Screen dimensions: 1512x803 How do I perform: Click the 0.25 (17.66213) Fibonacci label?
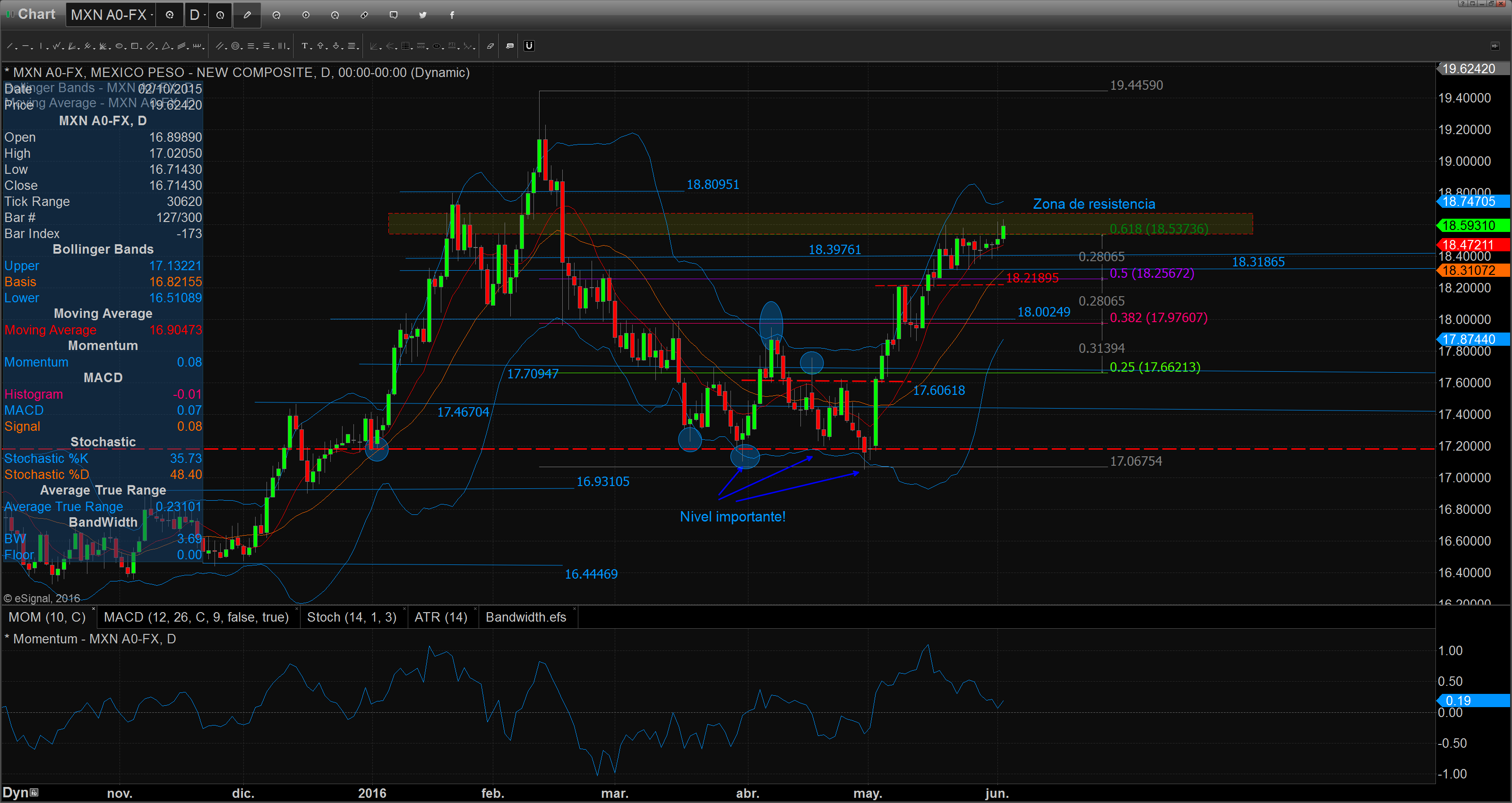[1154, 367]
